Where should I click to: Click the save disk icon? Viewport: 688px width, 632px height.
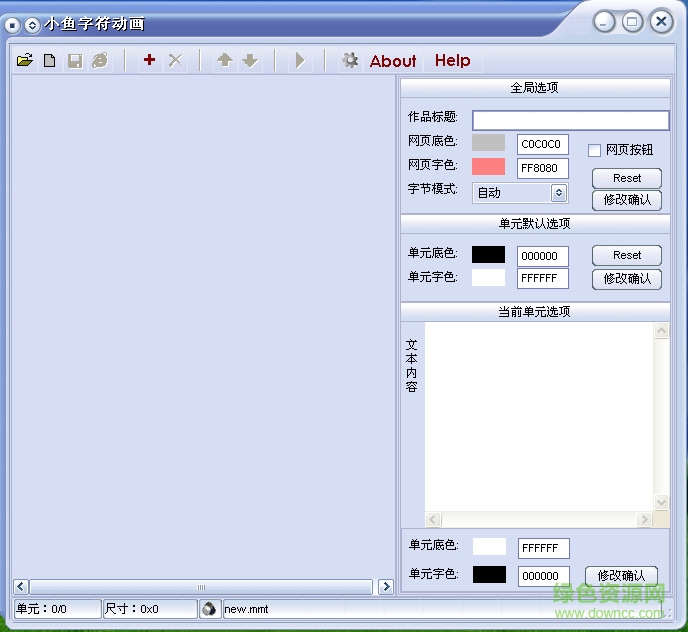(74, 61)
